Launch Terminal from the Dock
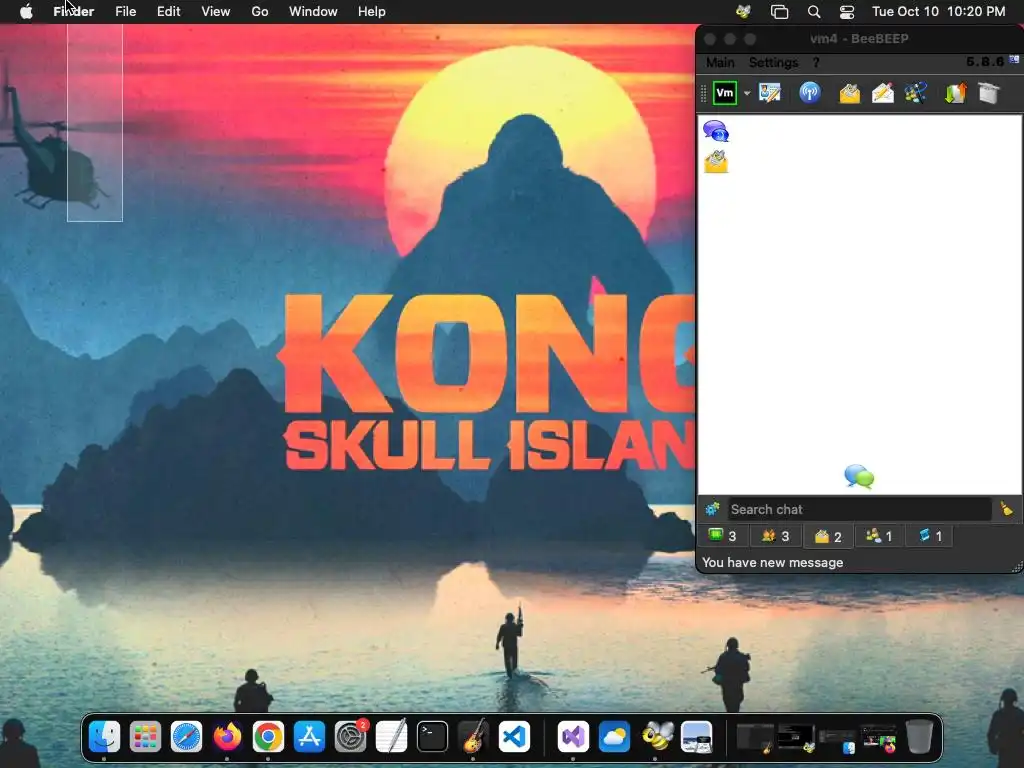The width and height of the screenshot is (1024, 768). (x=432, y=737)
